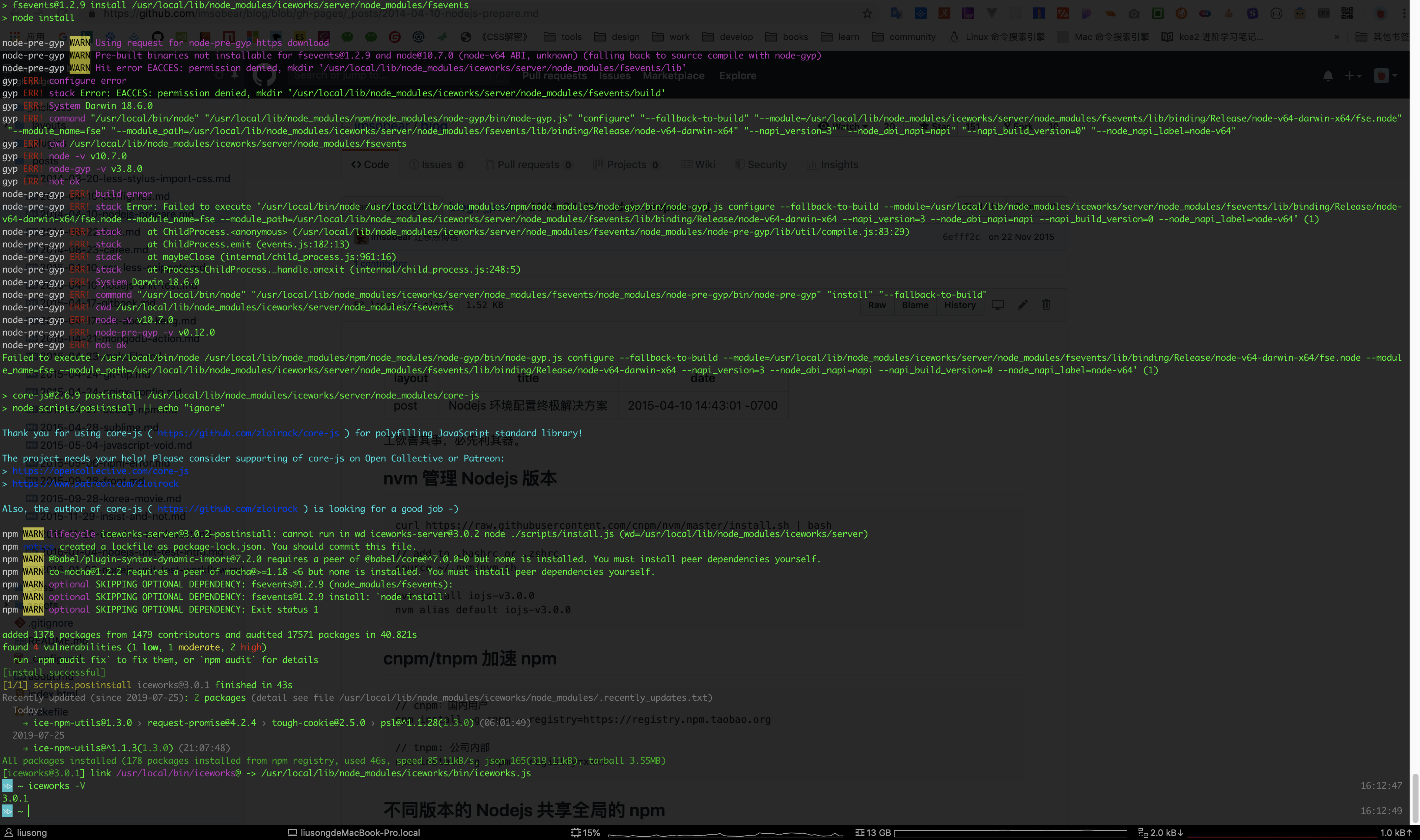Click the Vue devtools extension icon

(x=991, y=14)
